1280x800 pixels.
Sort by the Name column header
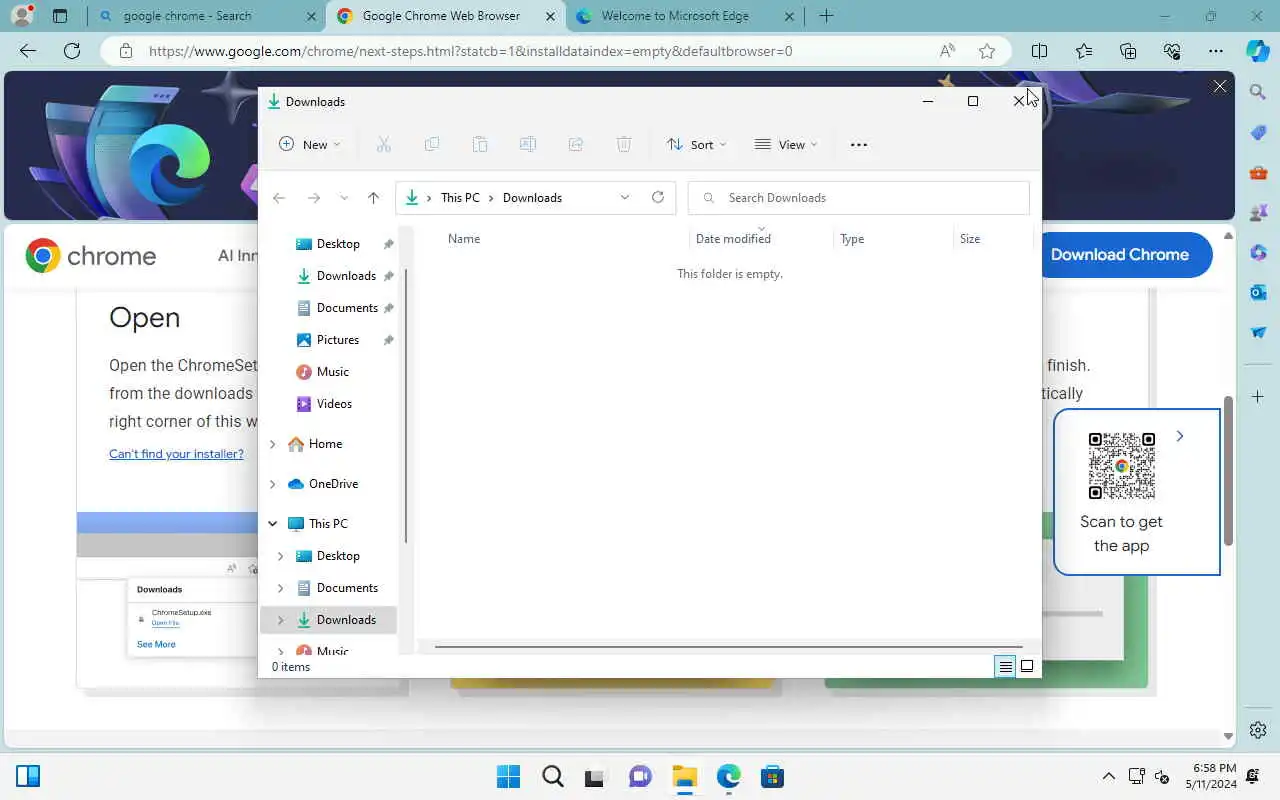464,239
